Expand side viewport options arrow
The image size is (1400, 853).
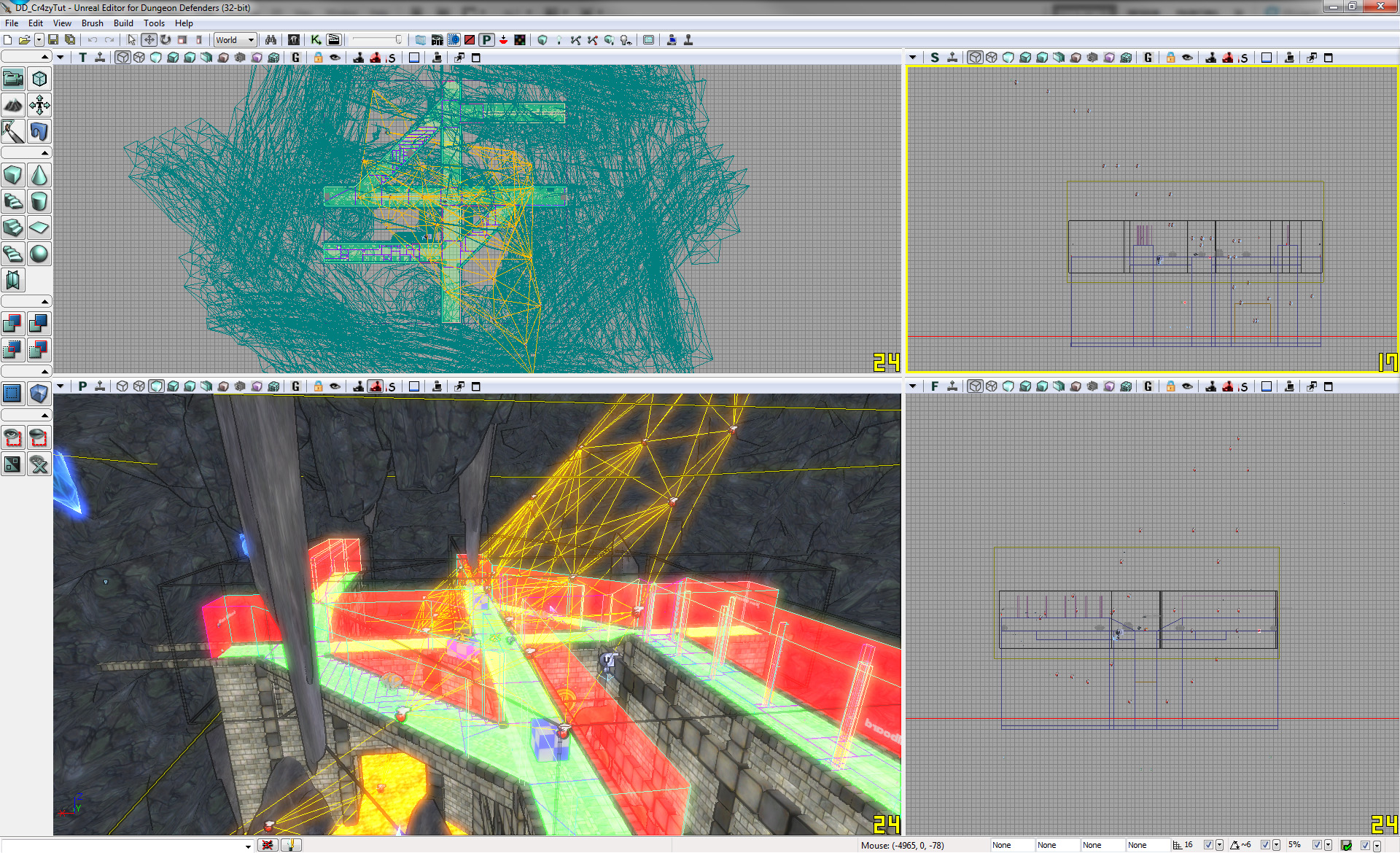click(912, 58)
